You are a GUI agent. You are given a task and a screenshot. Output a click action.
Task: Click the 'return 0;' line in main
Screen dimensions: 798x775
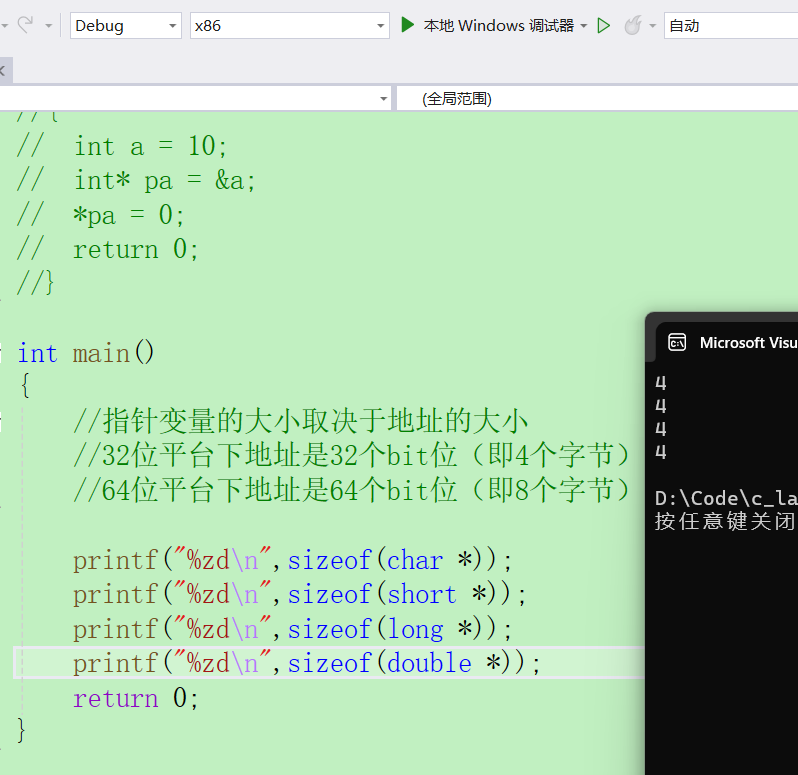coord(135,698)
